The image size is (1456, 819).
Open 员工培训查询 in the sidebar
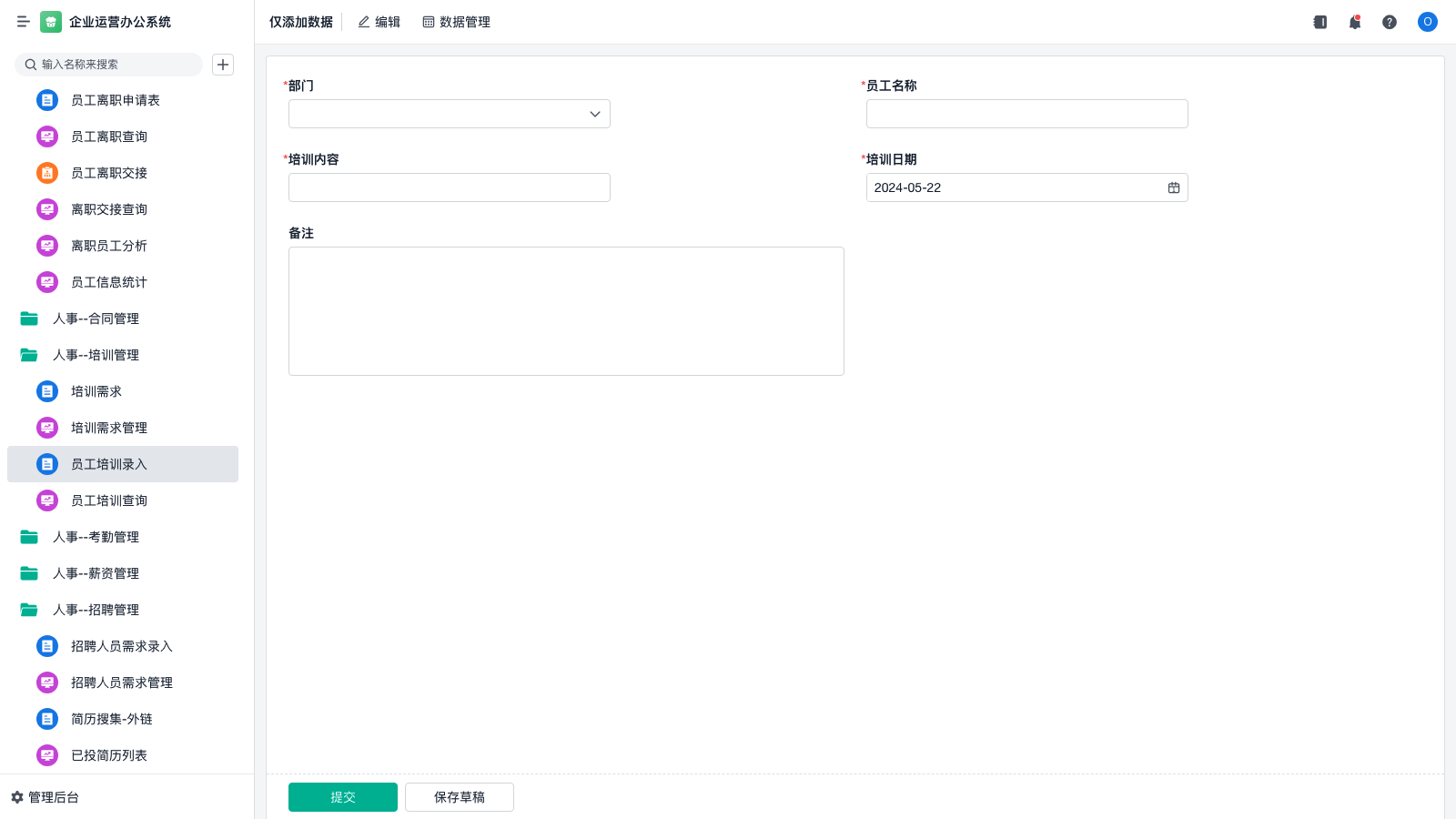coord(109,500)
